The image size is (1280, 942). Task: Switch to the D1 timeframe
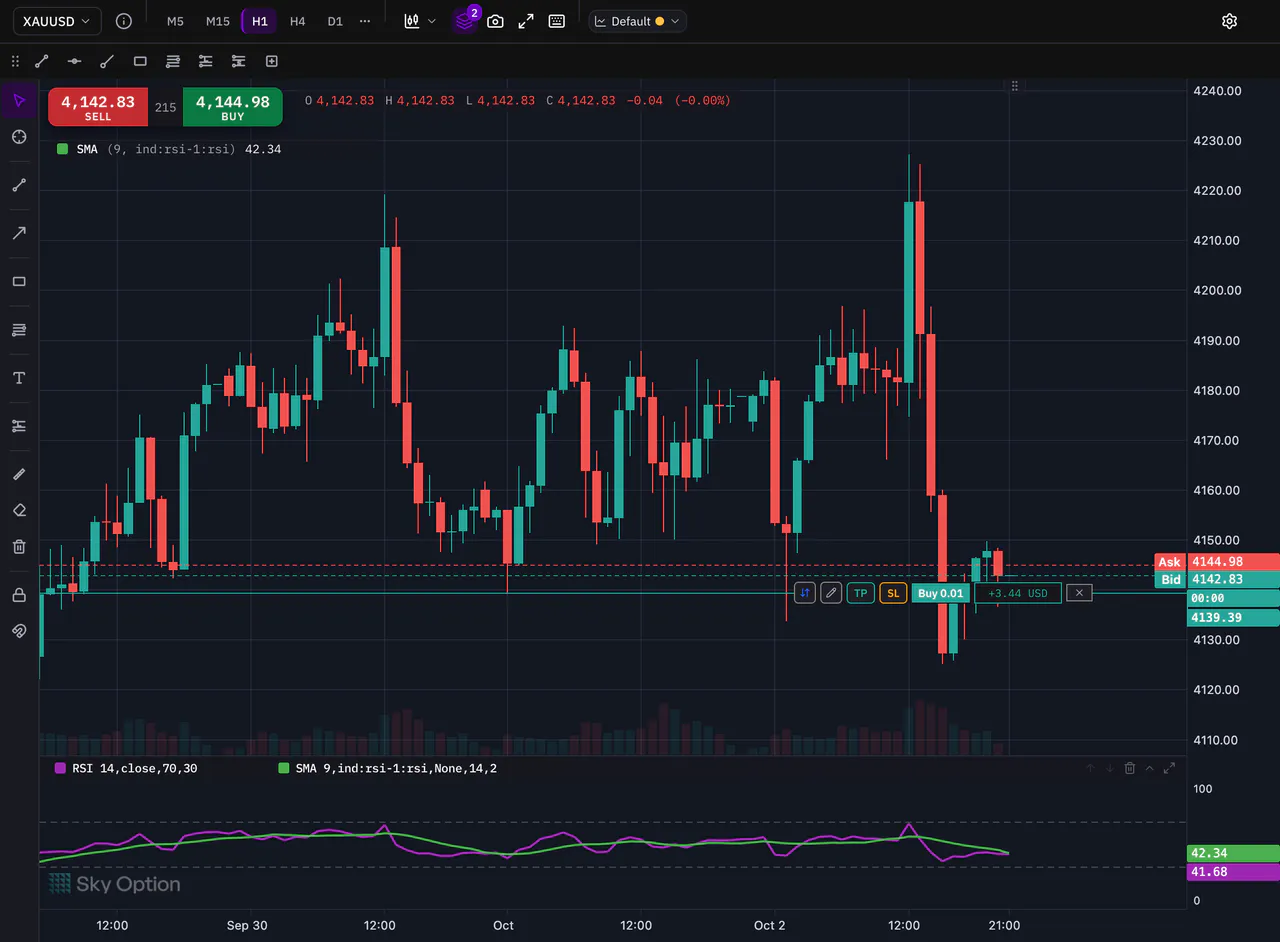tap(335, 21)
